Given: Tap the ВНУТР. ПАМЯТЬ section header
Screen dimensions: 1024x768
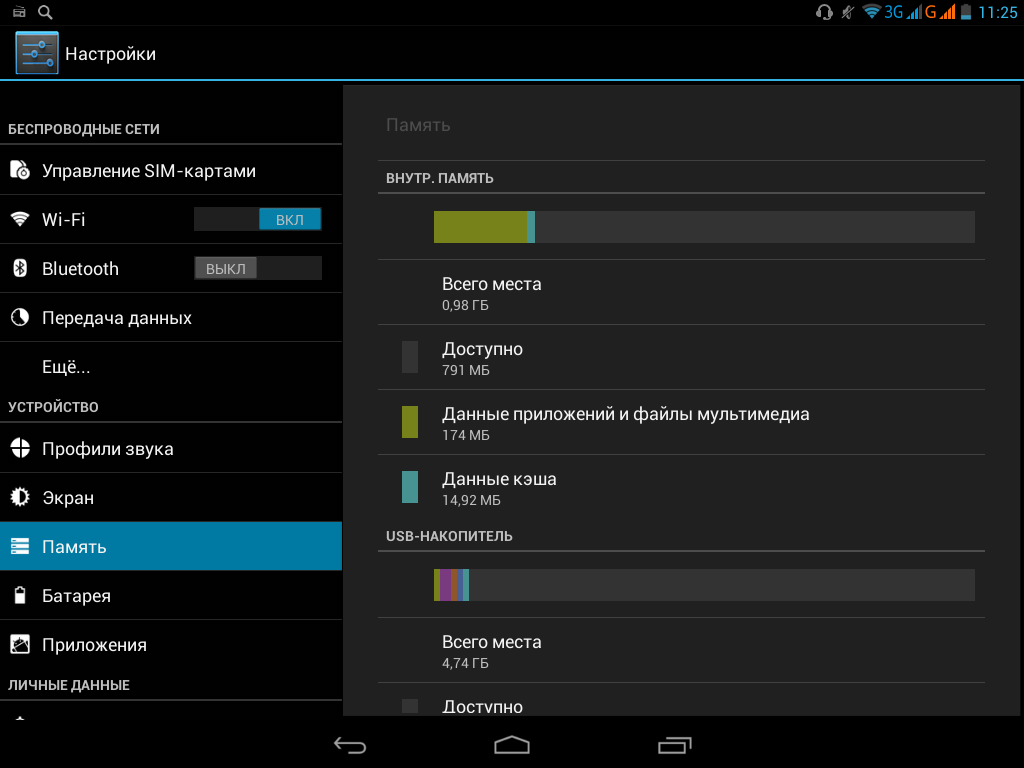Looking at the screenshot, I should [x=440, y=178].
